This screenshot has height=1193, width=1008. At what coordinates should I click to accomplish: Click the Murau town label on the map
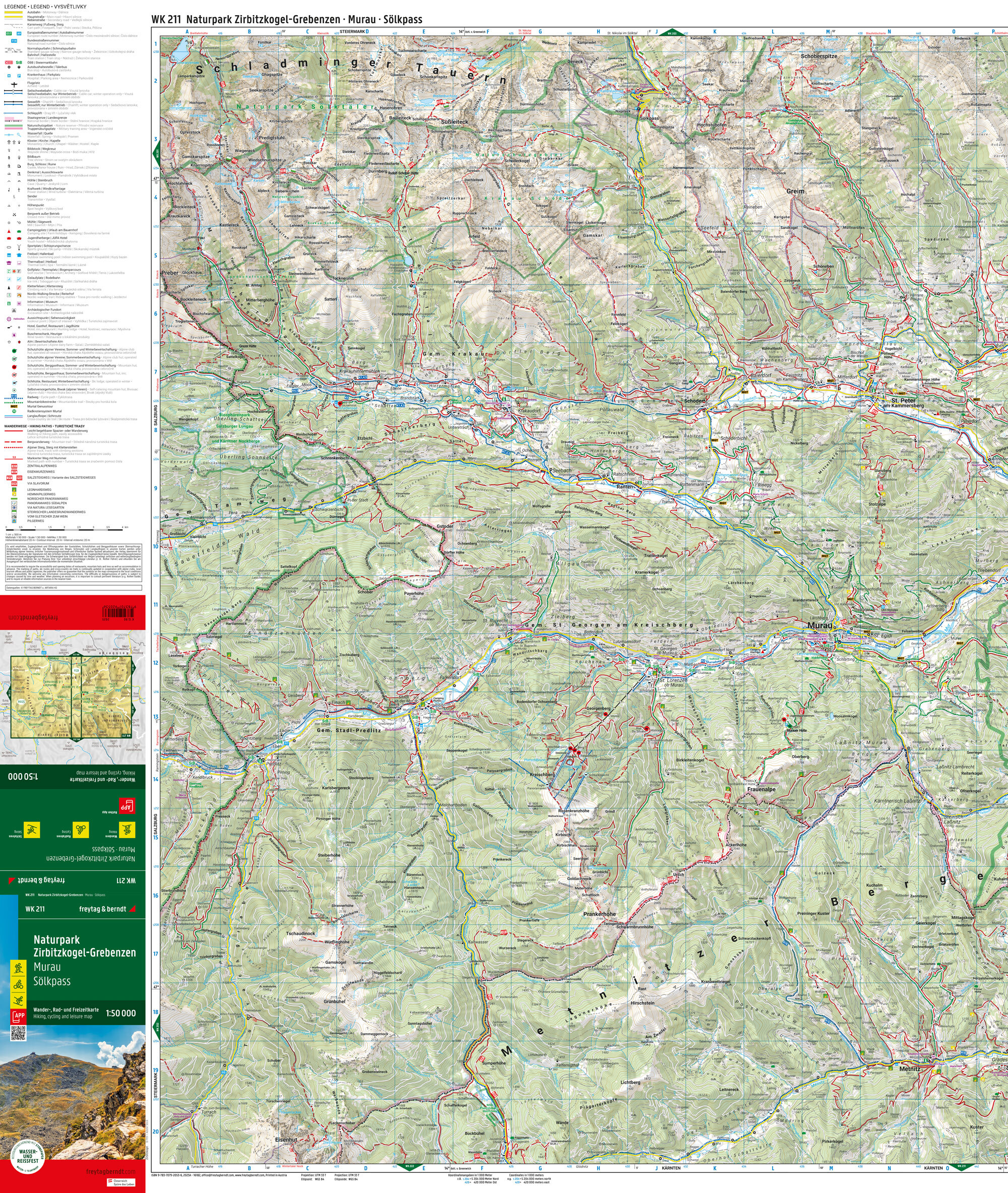(x=820, y=625)
